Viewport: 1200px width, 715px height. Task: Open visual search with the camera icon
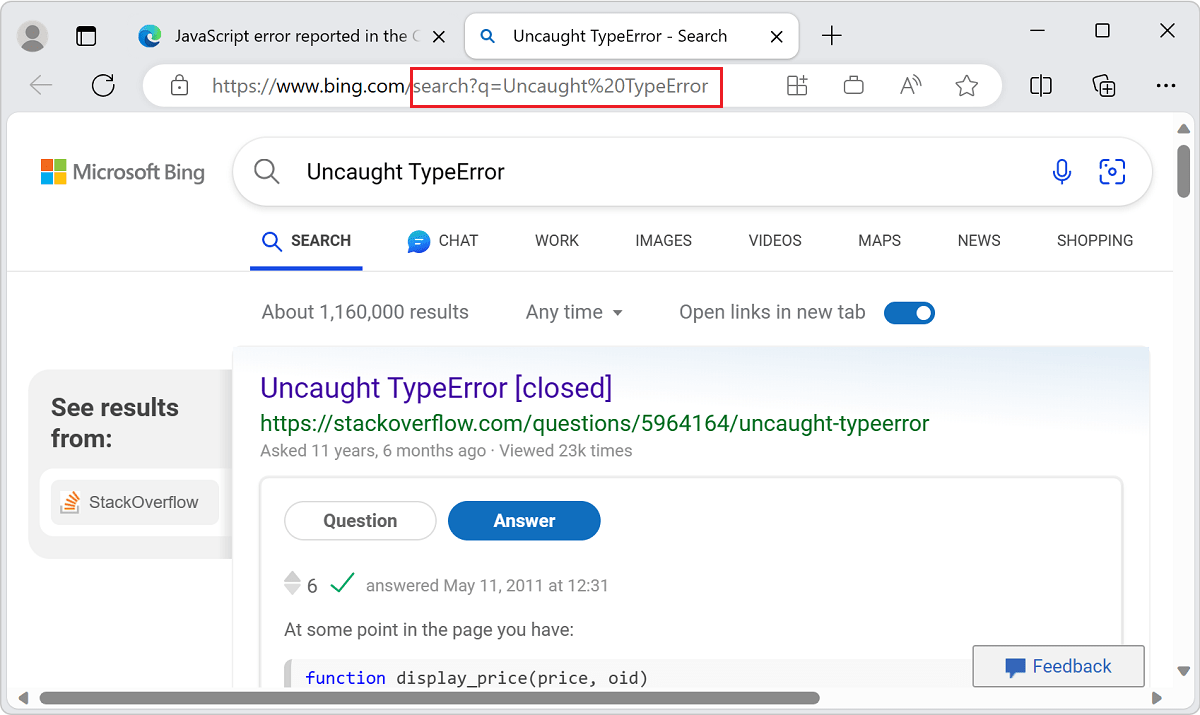pos(1112,172)
